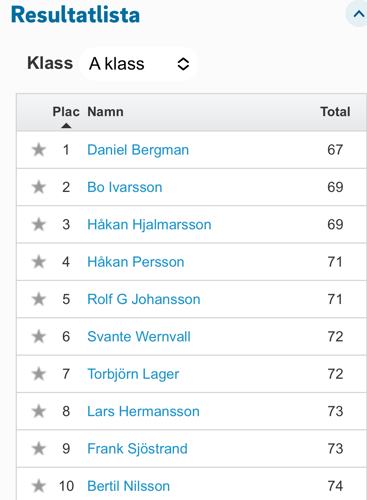Click the up-down arrows in class selector
Screen dimensions: 367x500
(x=183, y=64)
